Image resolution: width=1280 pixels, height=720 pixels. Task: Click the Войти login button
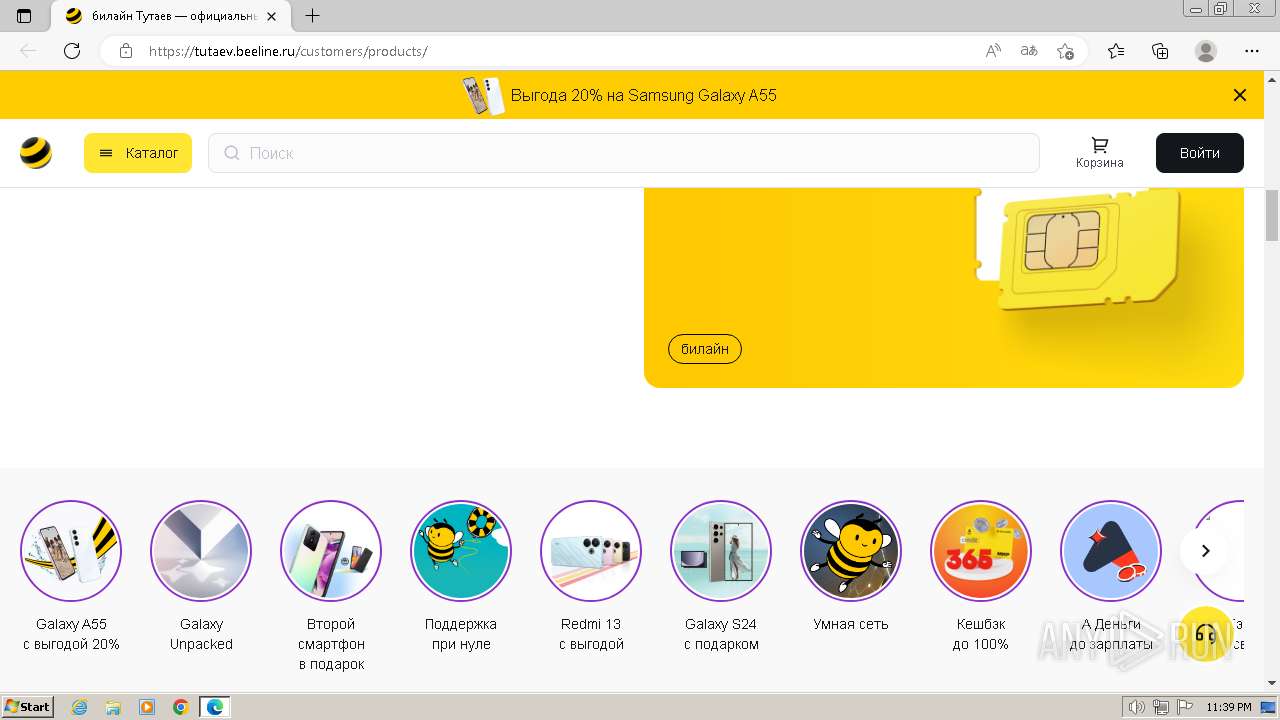(x=1200, y=153)
